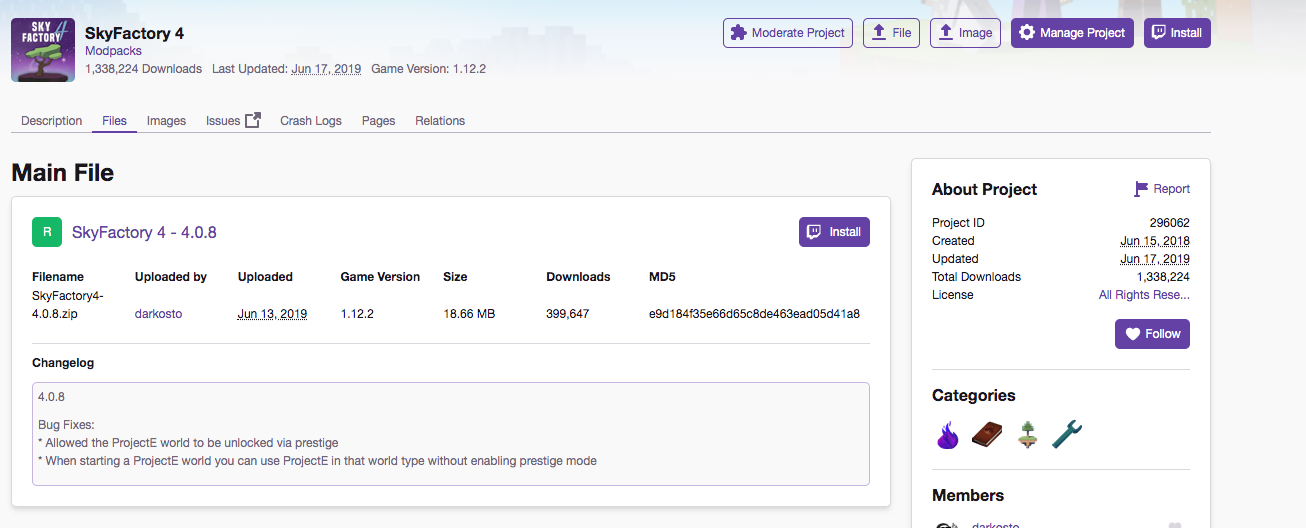Click the file size 18.66 MB
The width and height of the screenshot is (1306, 528).
tap(469, 314)
